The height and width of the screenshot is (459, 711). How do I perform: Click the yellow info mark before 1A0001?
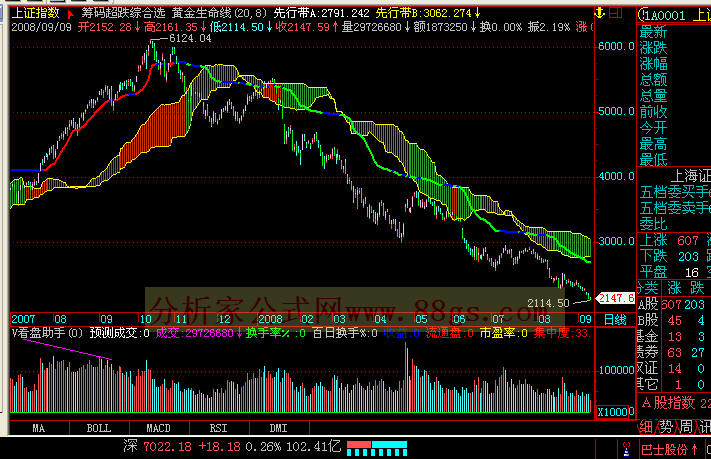[641, 15]
